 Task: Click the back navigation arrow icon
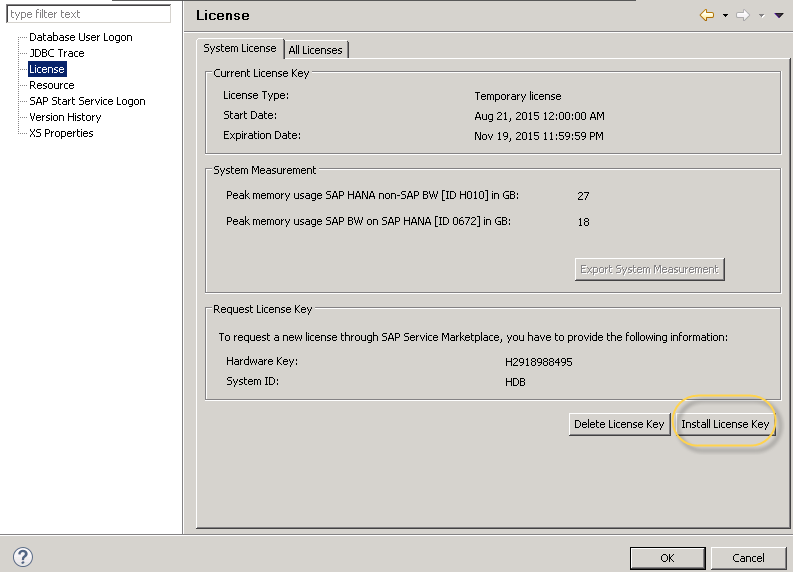(x=707, y=15)
